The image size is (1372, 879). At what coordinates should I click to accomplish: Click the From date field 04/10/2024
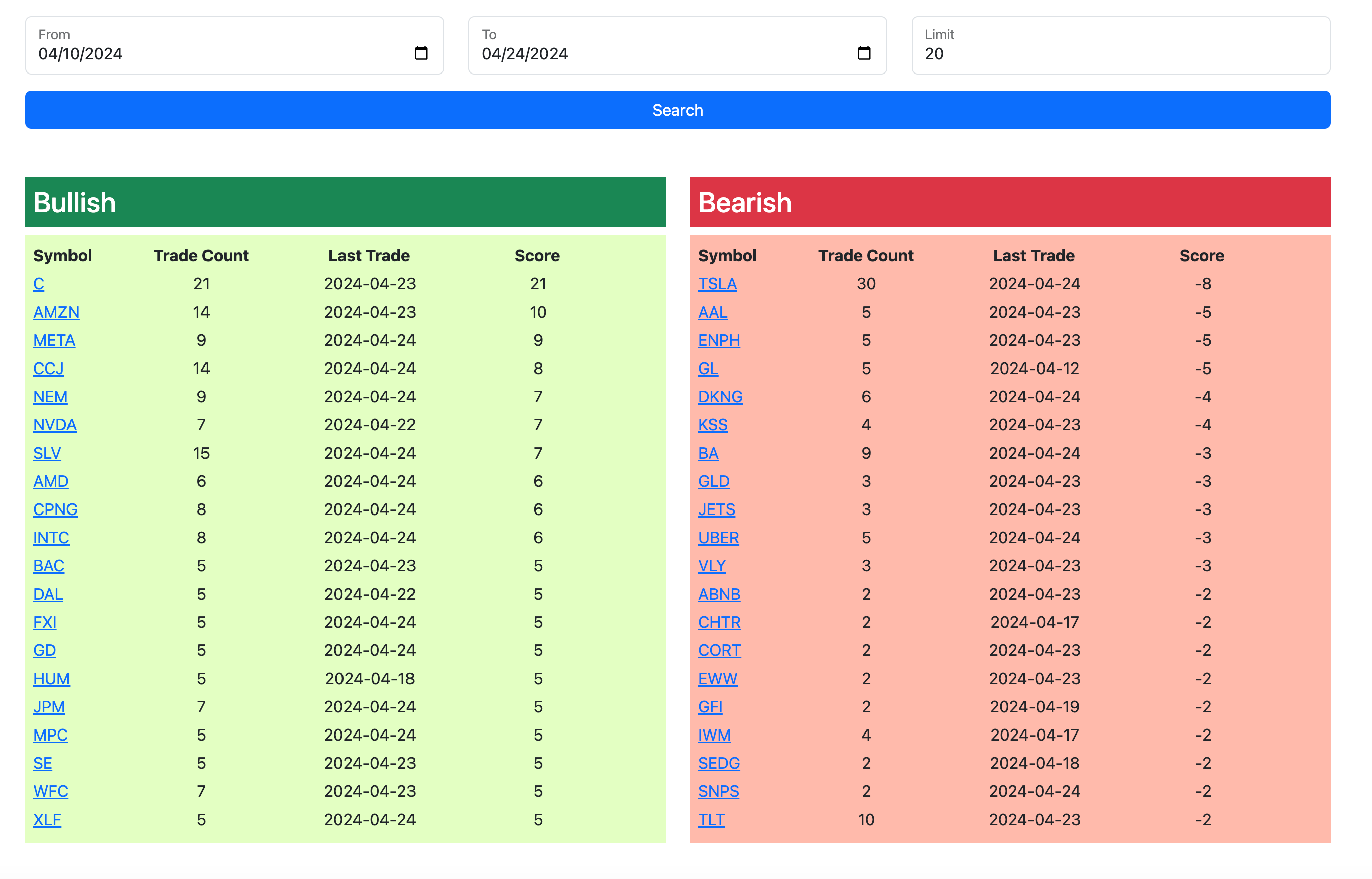pos(234,45)
